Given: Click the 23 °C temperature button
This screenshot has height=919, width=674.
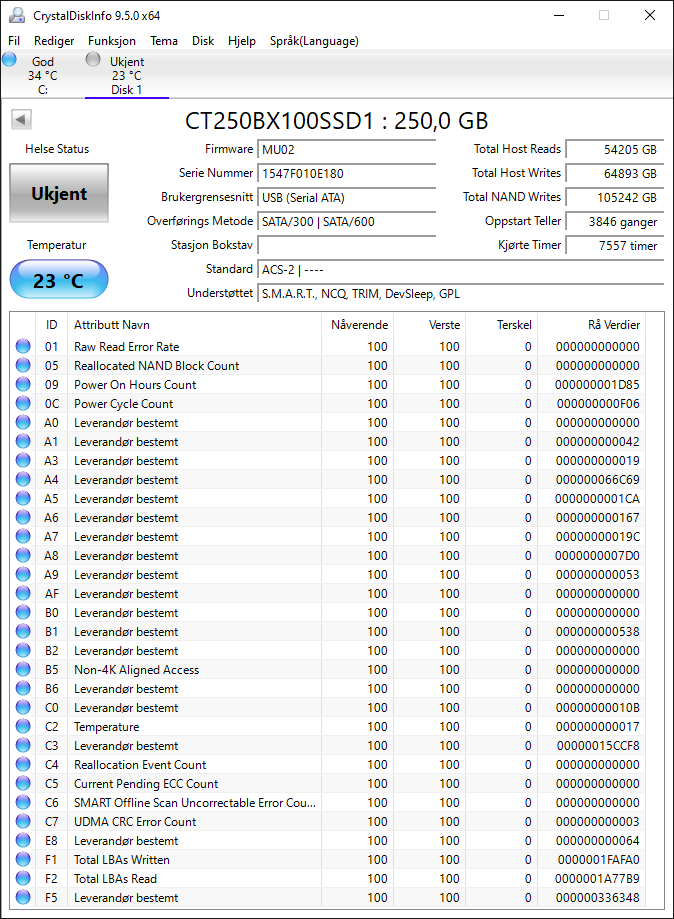Looking at the screenshot, I should pyautogui.click(x=59, y=280).
